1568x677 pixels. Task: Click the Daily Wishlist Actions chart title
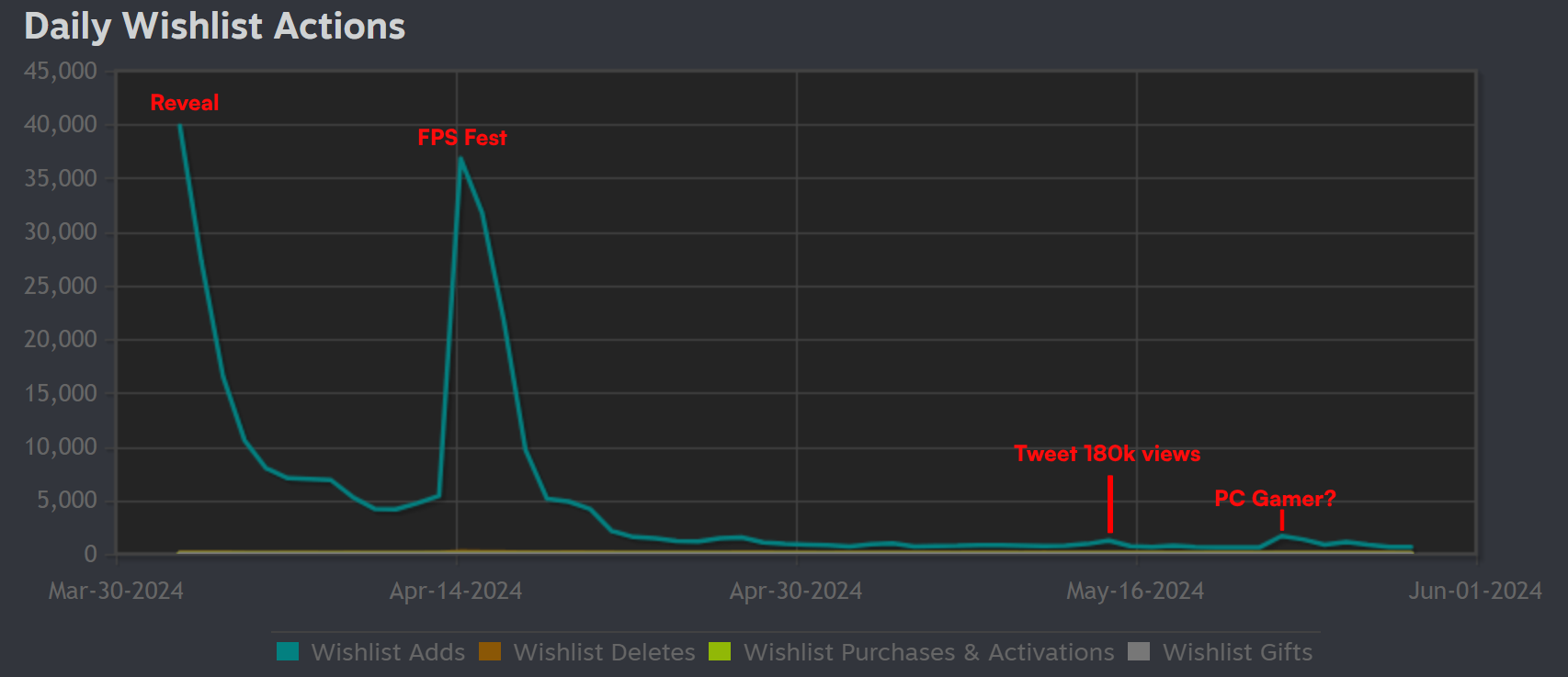click(215, 26)
